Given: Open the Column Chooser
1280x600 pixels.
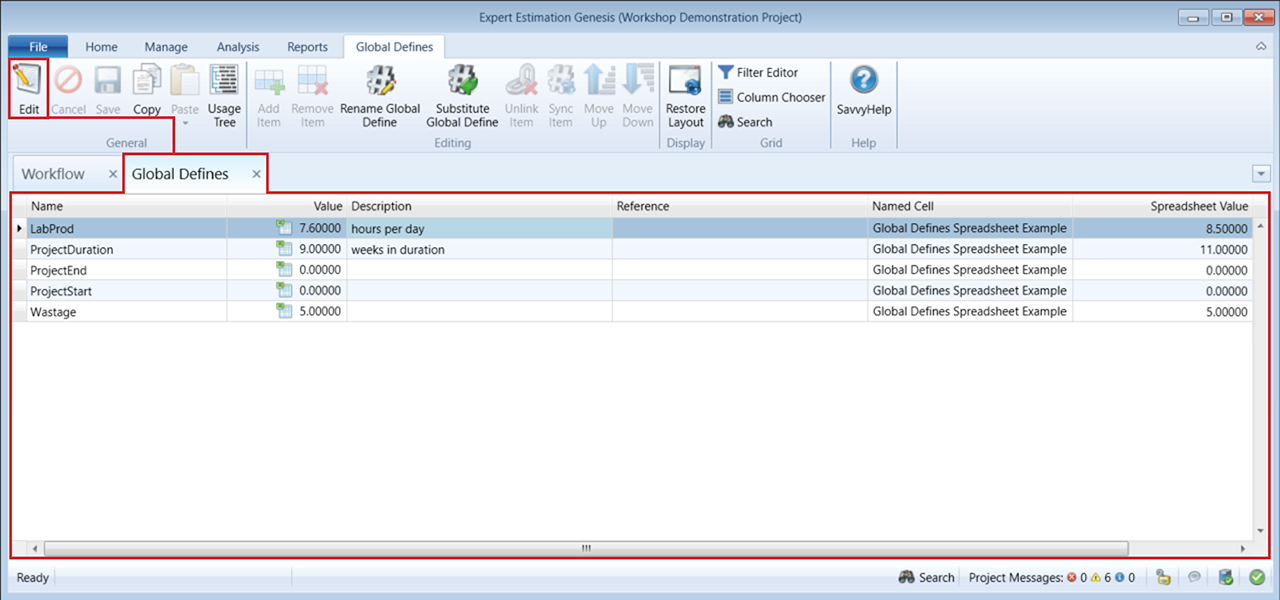Looking at the screenshot, I should pyautogui.click(x=771, y=97).
